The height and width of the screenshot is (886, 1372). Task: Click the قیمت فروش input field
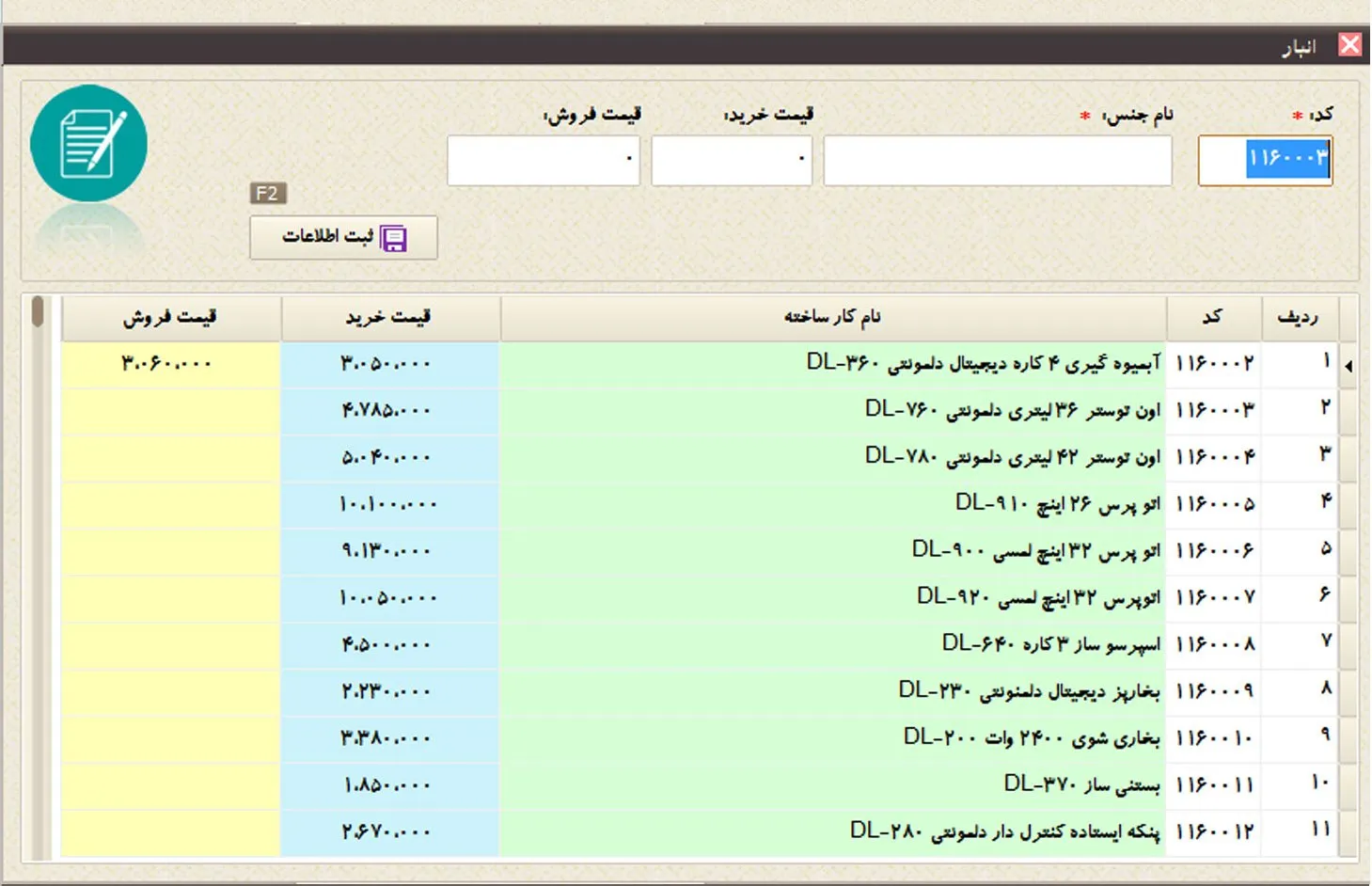tap(544, 160)
